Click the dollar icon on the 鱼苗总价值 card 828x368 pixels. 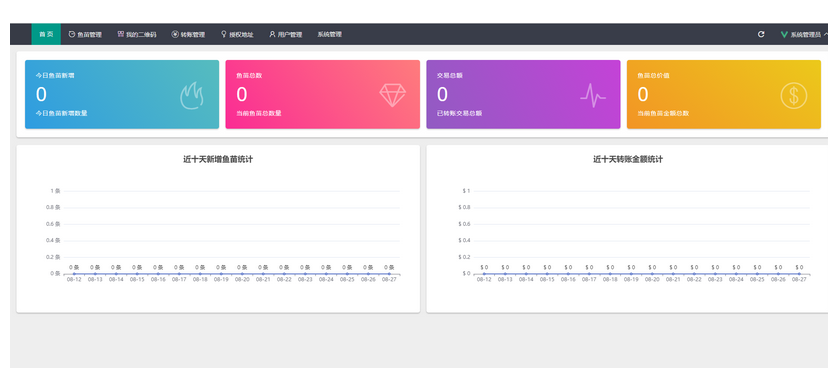pyautogui.click(x=794, y=96)
